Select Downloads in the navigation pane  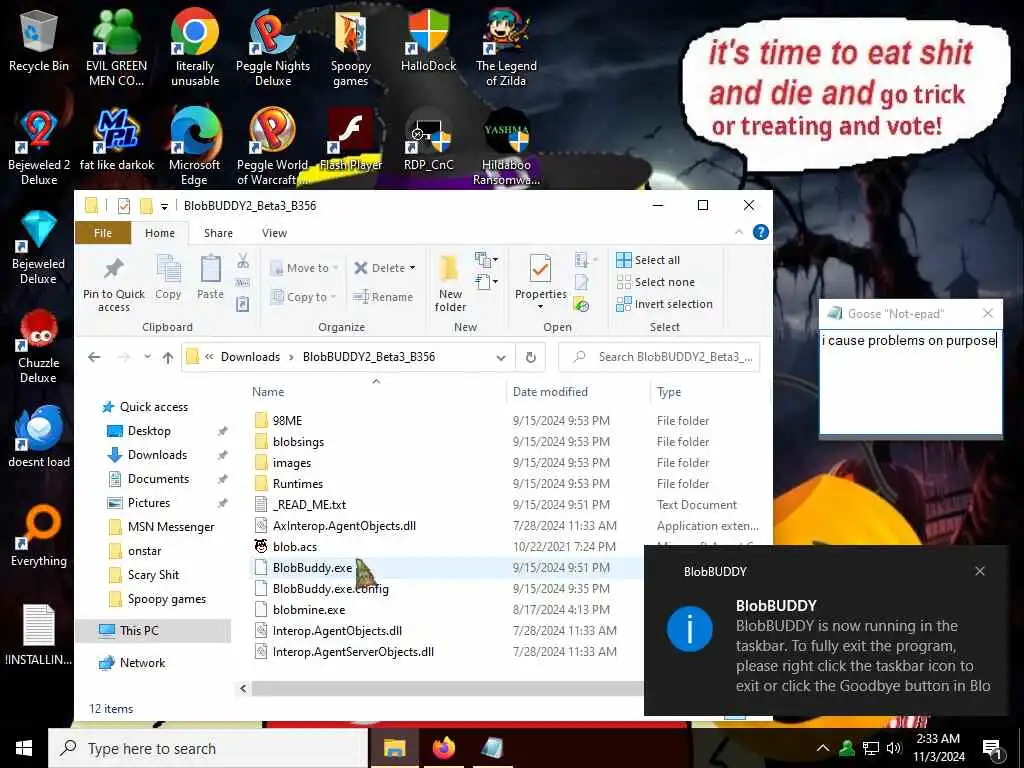[x=157, y=455]
